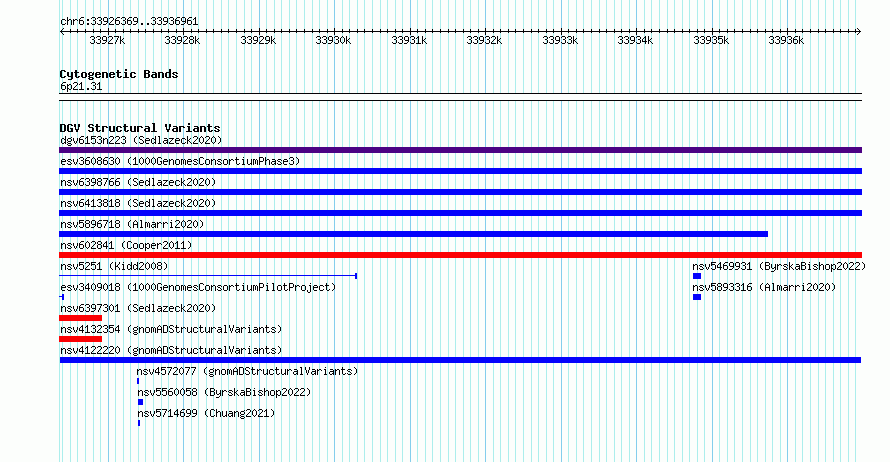Open nsv5714699 (Chuang2021) variant label

click(206, 413)
